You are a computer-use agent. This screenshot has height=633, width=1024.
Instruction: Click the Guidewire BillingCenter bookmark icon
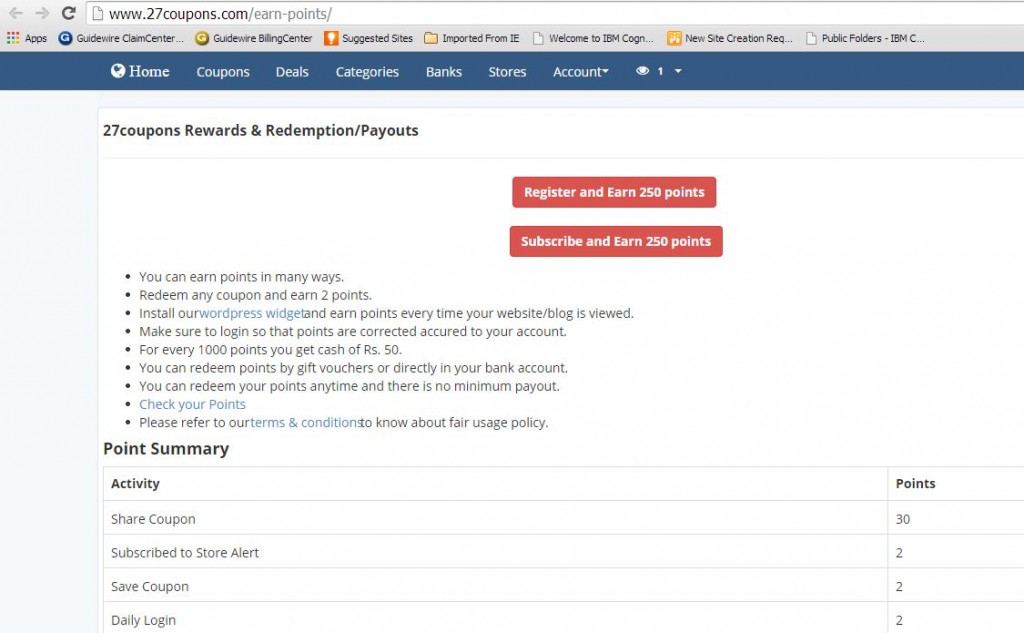tap(202, 38)
